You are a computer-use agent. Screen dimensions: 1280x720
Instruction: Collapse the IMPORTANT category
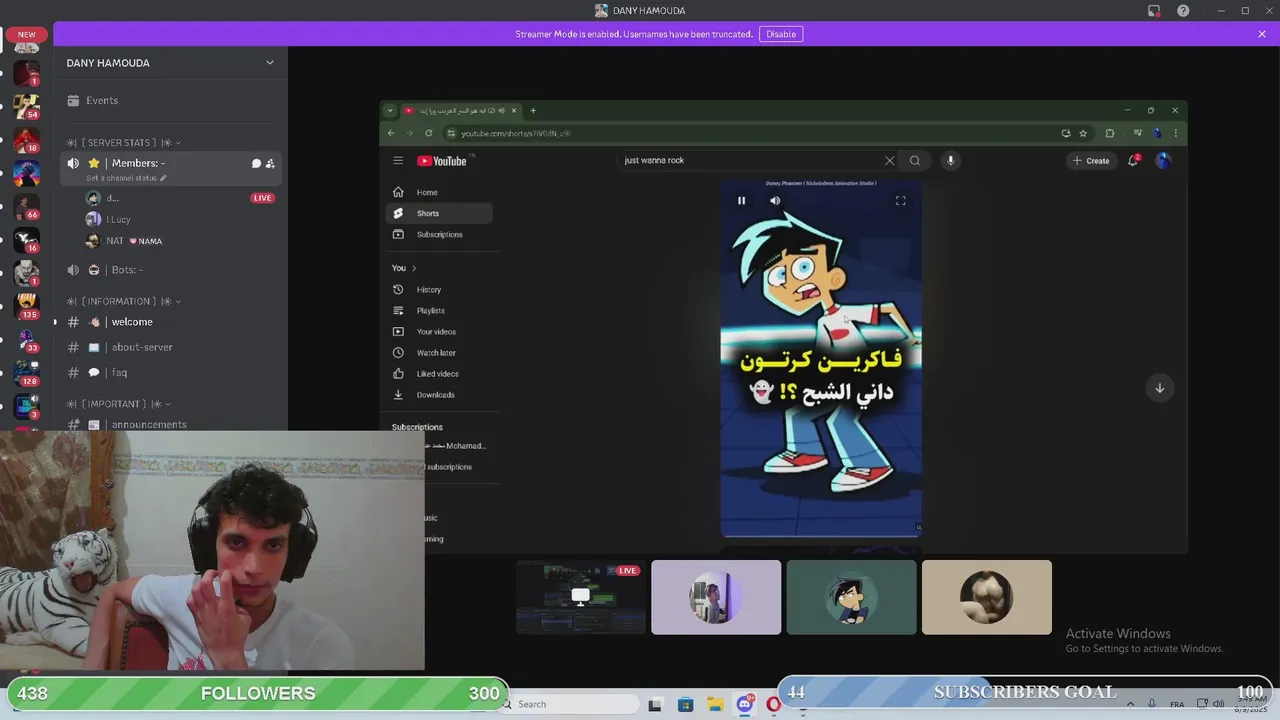click(x=118, y=404)
